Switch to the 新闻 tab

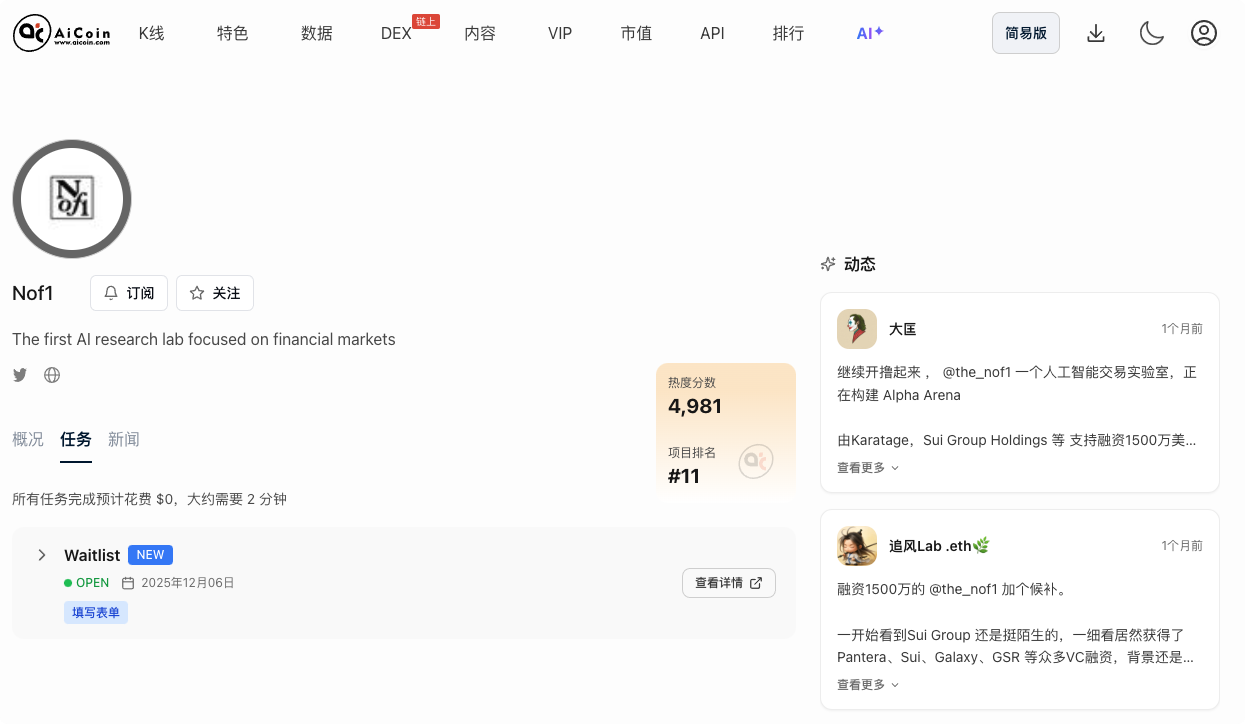pos(124,439)
